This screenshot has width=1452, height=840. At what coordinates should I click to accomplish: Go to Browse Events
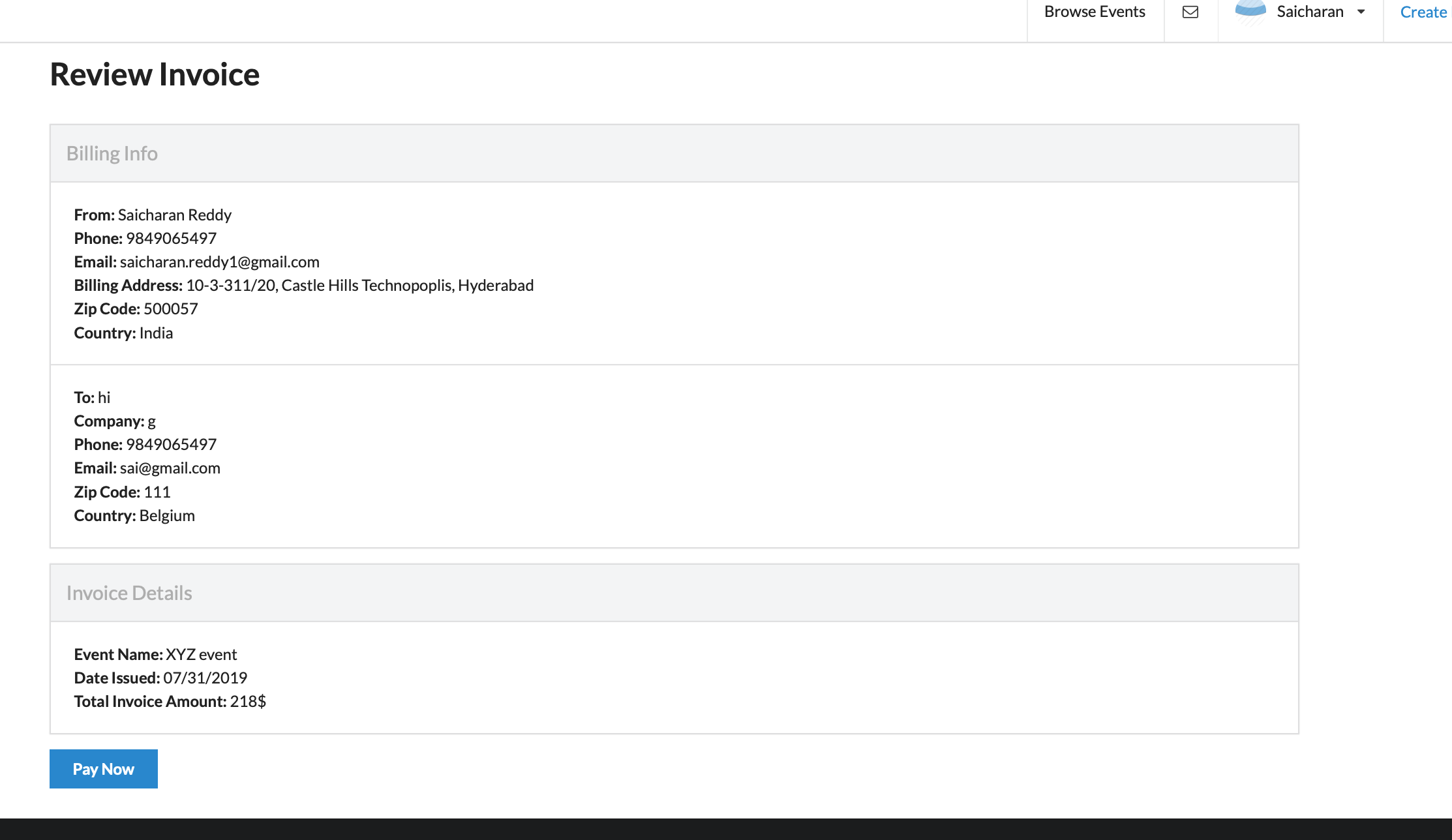point(1095,12)
